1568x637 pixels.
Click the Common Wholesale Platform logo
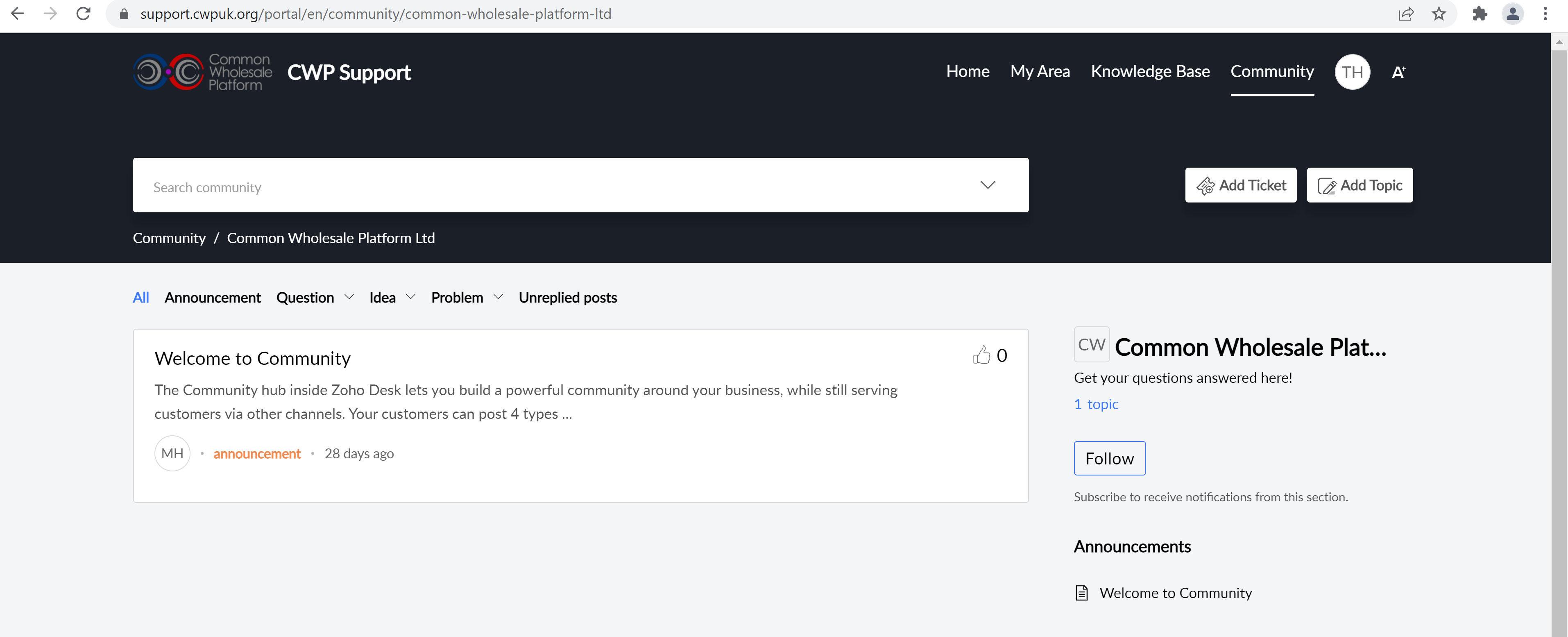click(x=202, y=73)
